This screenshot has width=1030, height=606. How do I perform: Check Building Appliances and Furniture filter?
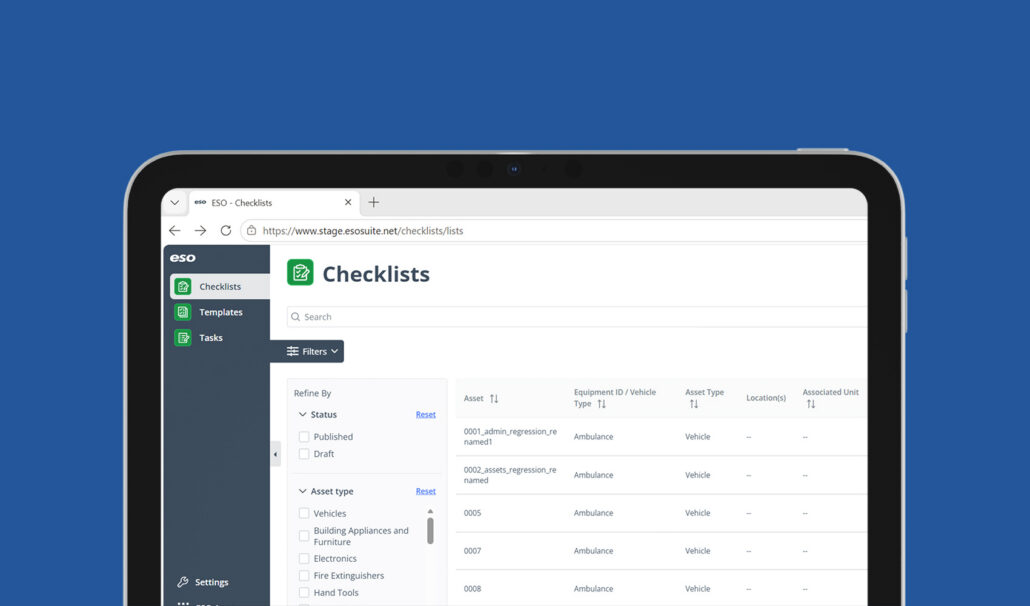coord(303,536)
